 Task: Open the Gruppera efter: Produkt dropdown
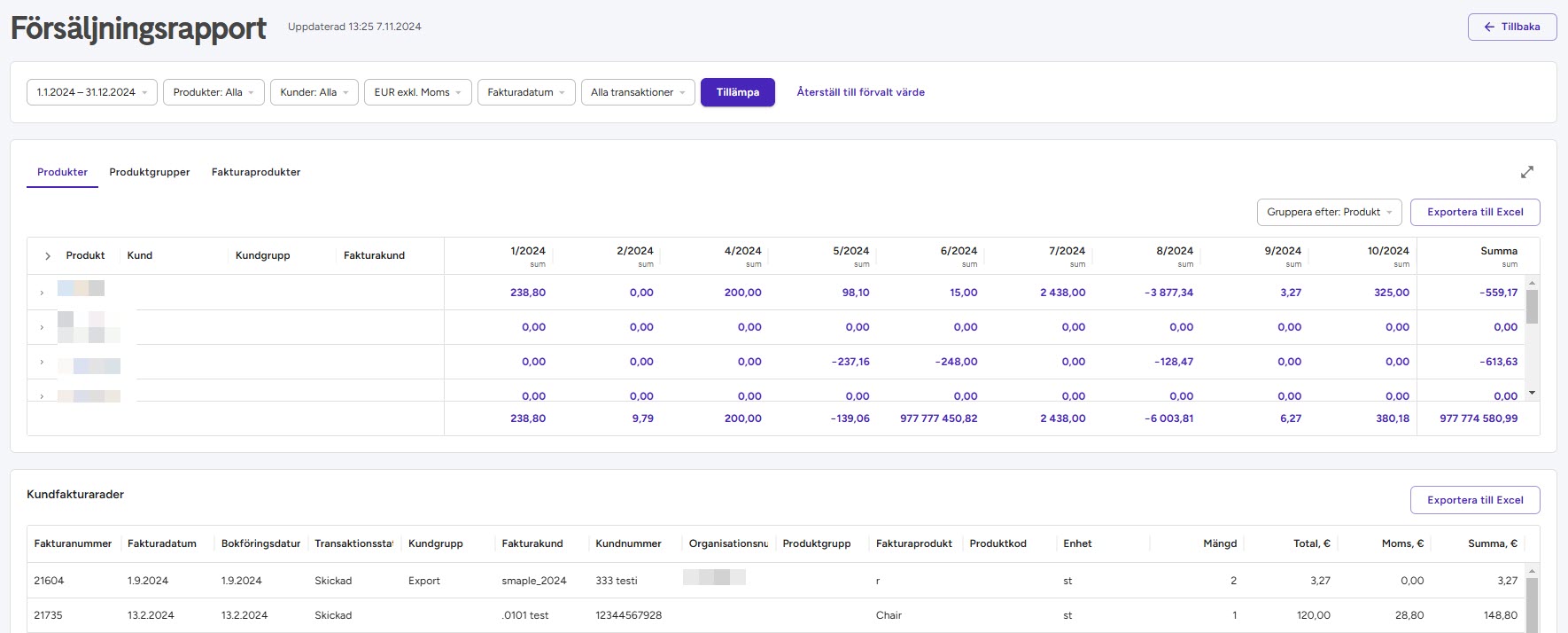click(x=1329, y=212)
